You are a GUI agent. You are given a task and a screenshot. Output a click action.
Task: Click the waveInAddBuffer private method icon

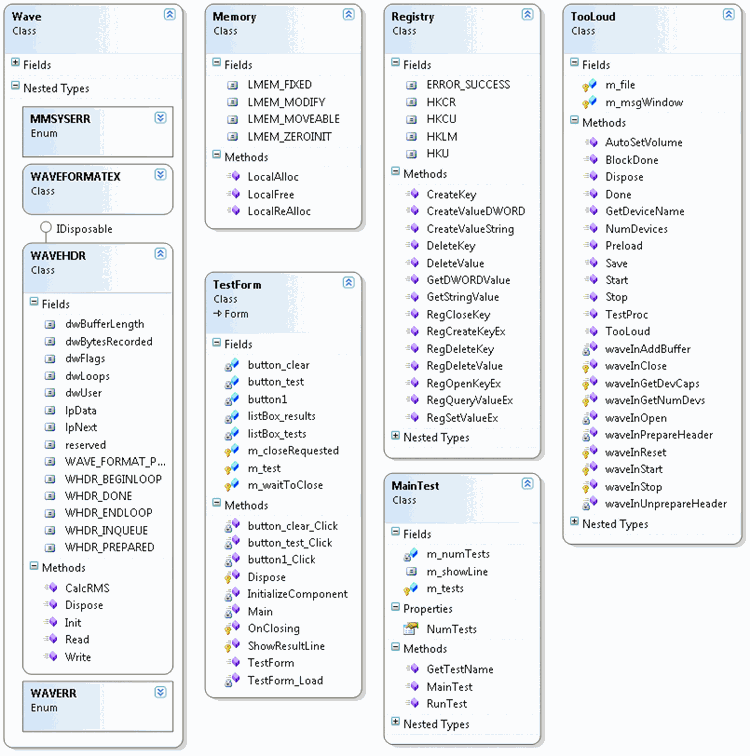589,349
